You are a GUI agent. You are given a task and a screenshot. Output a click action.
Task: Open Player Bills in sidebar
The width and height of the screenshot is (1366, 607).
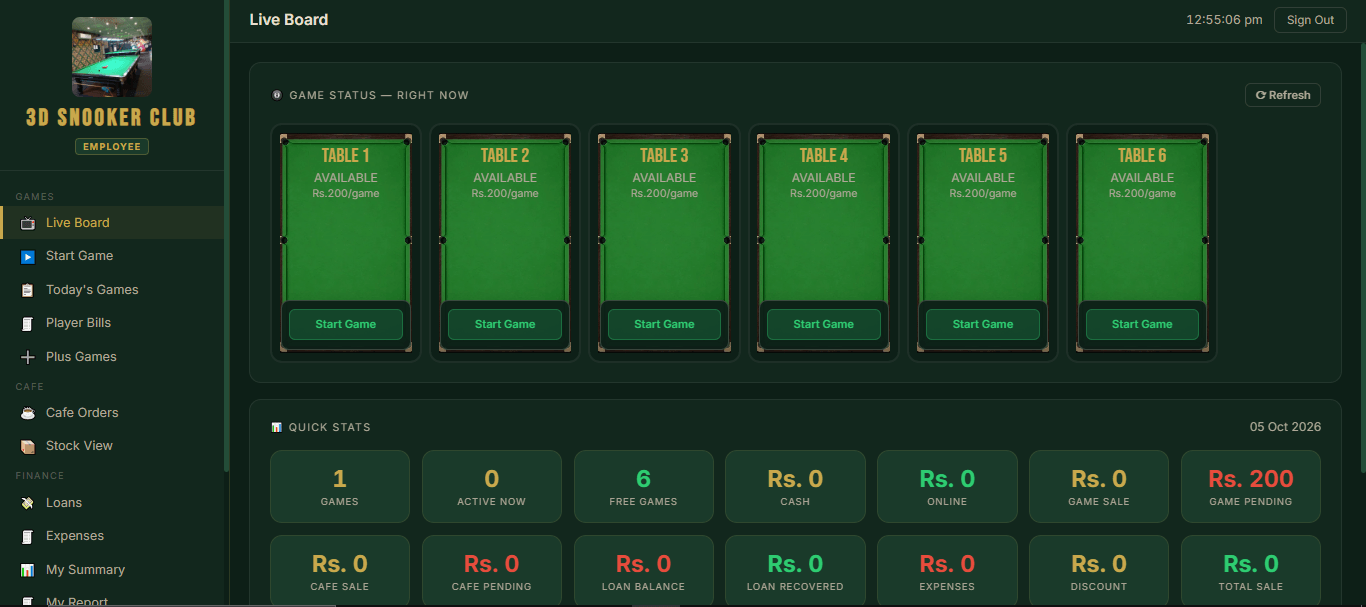[112, 323]
